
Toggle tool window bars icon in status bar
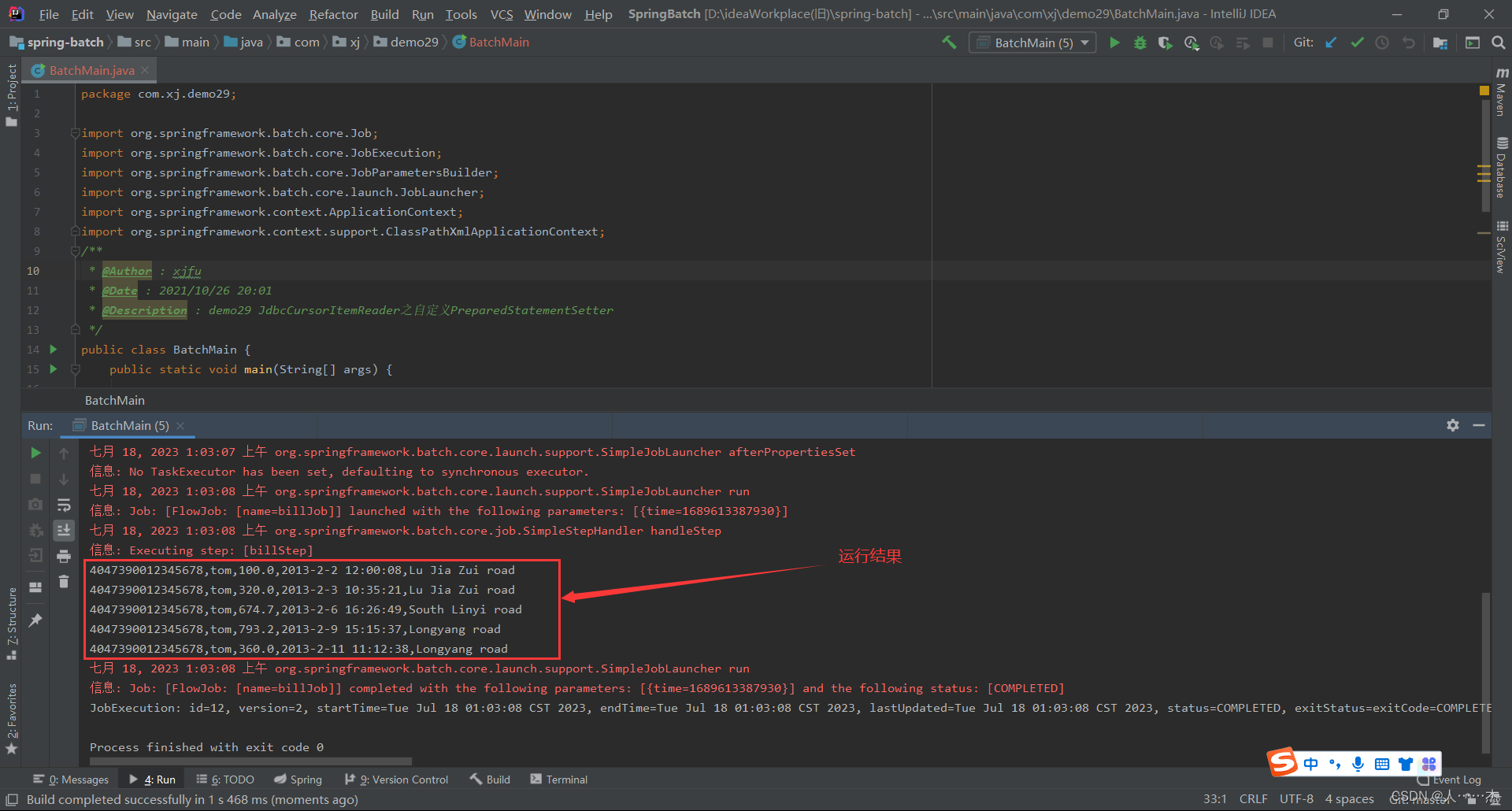[x=12, y=799]
